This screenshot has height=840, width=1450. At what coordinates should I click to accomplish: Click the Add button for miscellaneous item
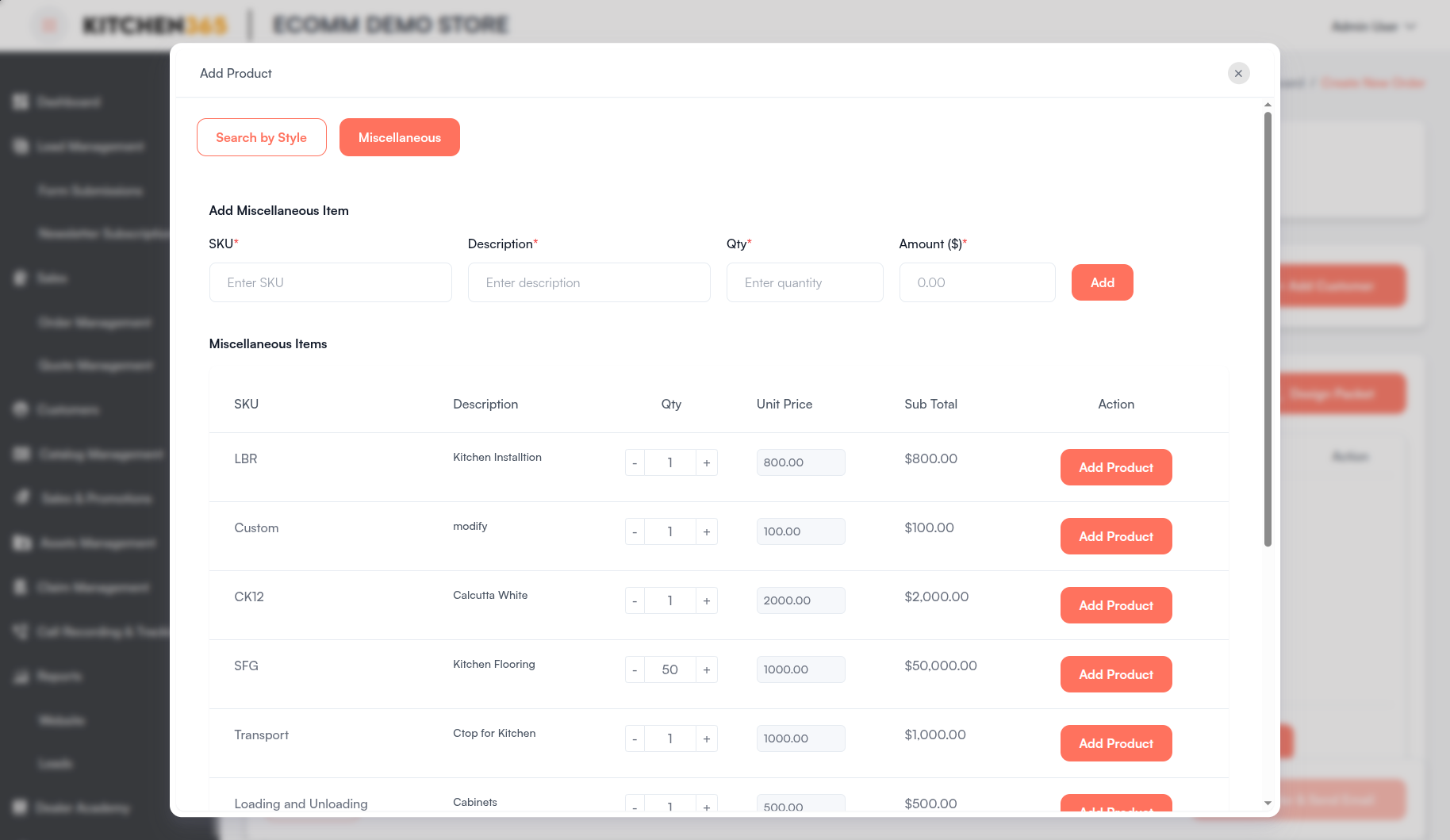pyautogui.click(x=1103, y=282)
